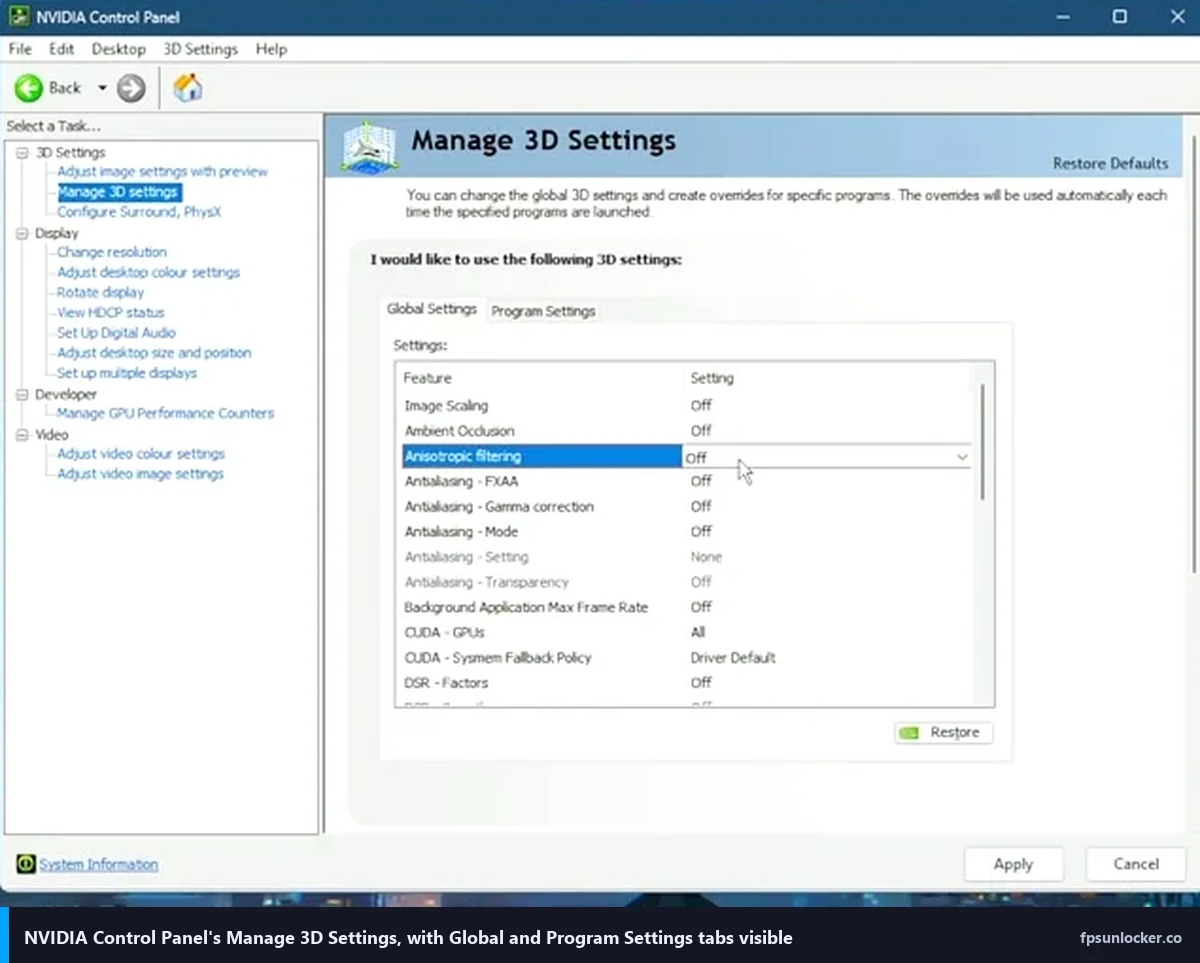Select the Image Scaling feature row
1200x963 pixels.
685,406
